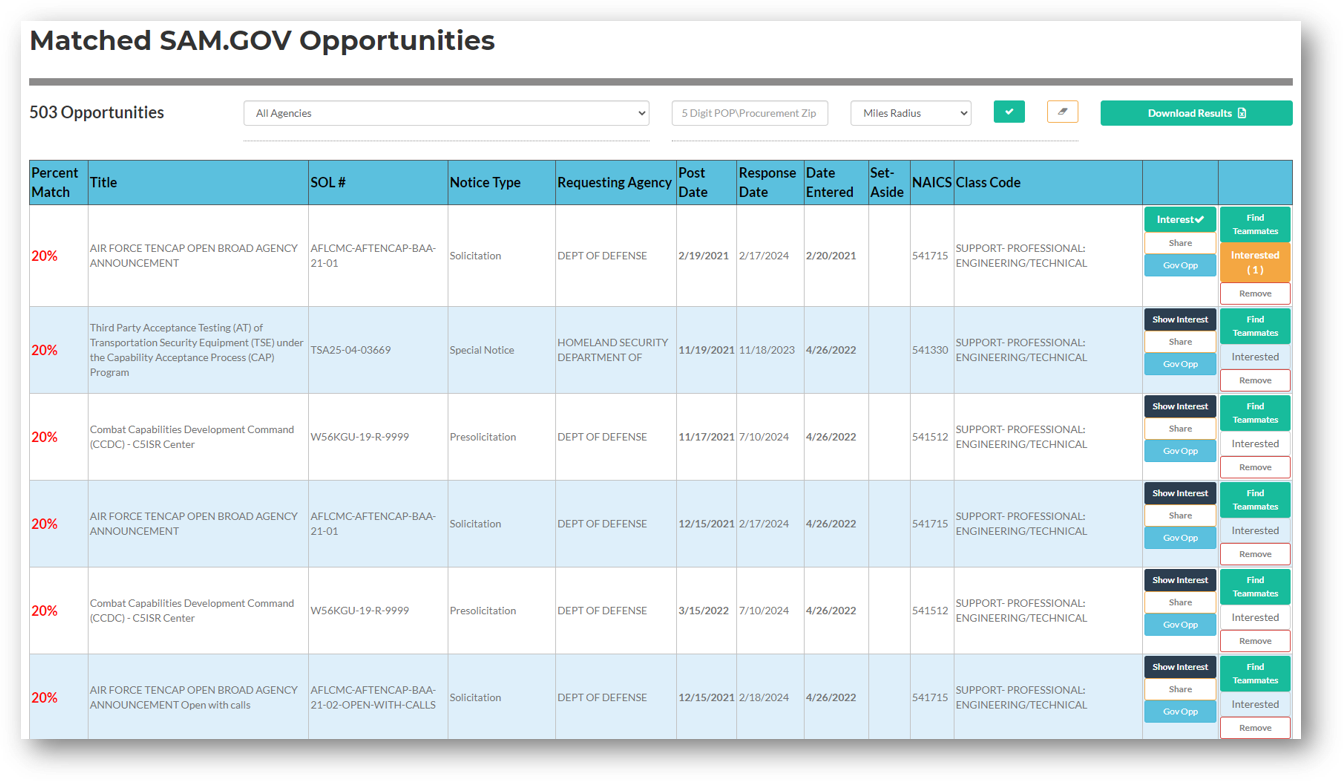1343x781 pixels.
Task: Find Teammates for TSA25-04-03669
Action: 1255,326
